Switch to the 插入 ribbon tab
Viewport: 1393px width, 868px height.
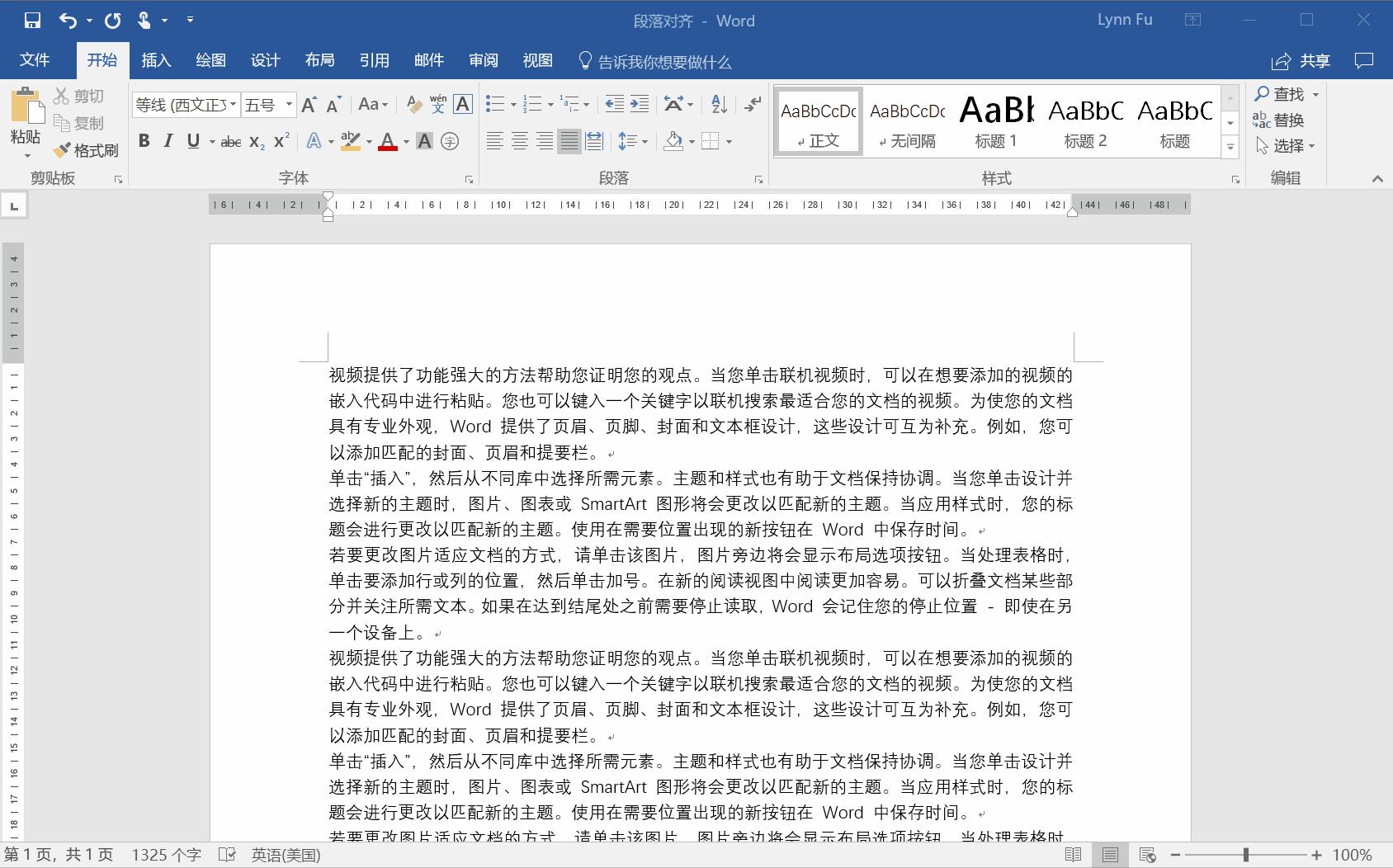click(x=156, y=59)
